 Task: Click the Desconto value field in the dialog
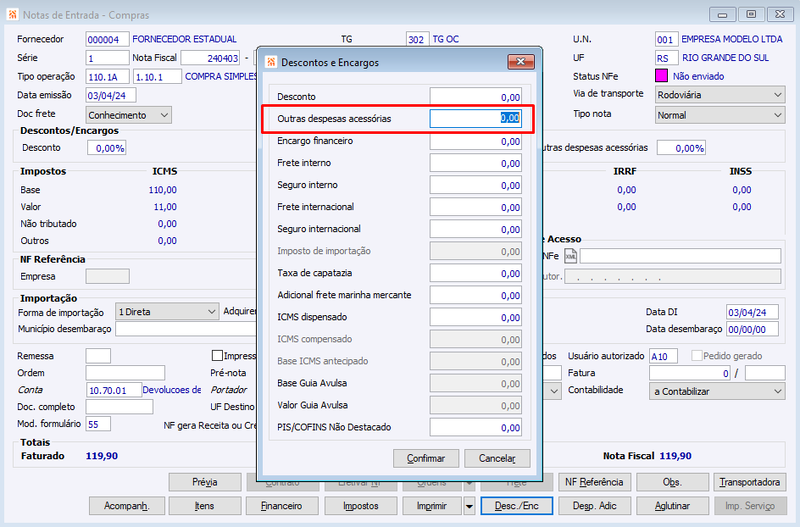pyautogui.click(x=476, y=96)
